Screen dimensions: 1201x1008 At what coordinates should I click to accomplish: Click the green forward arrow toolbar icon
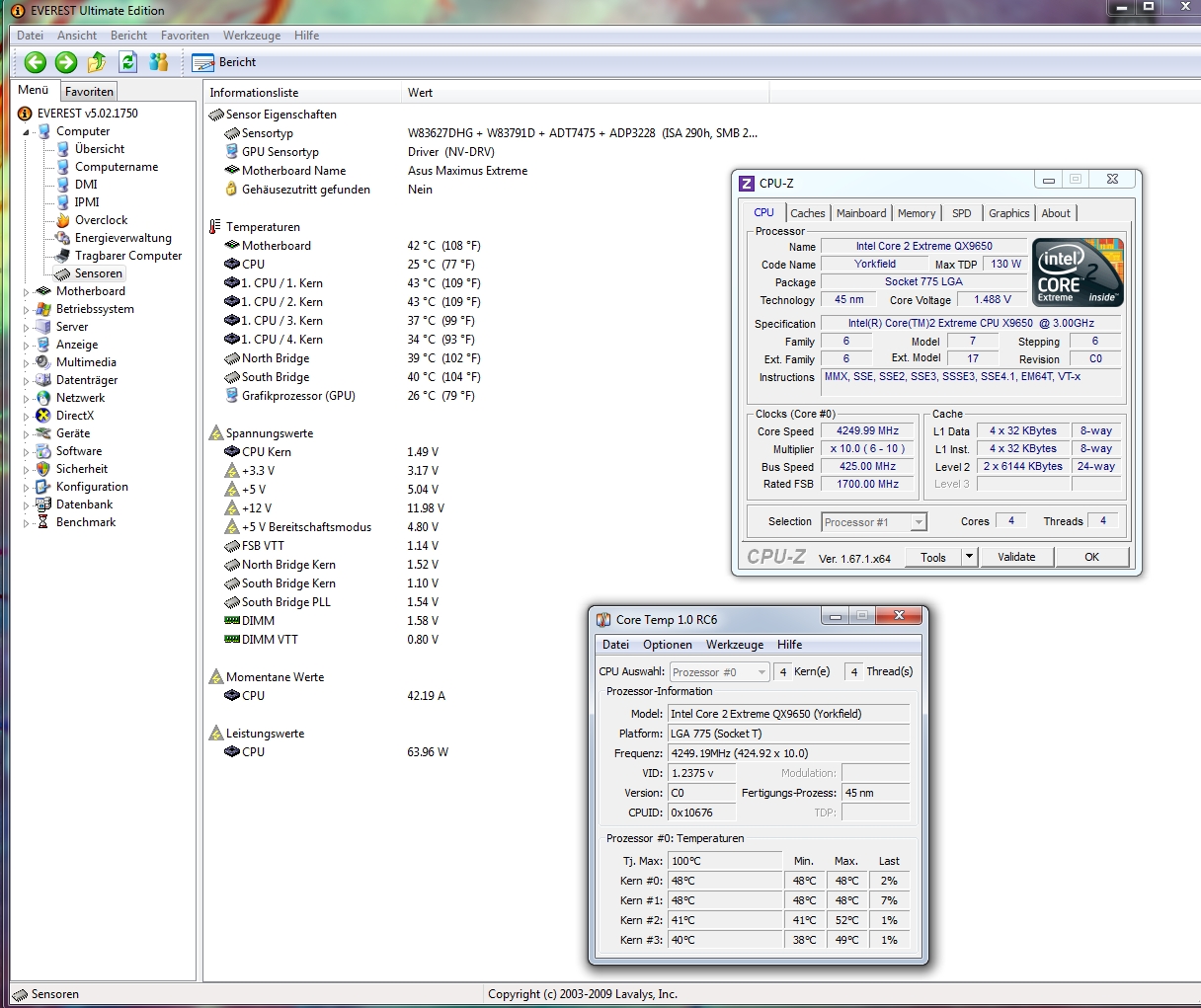[x=66, y=62]
